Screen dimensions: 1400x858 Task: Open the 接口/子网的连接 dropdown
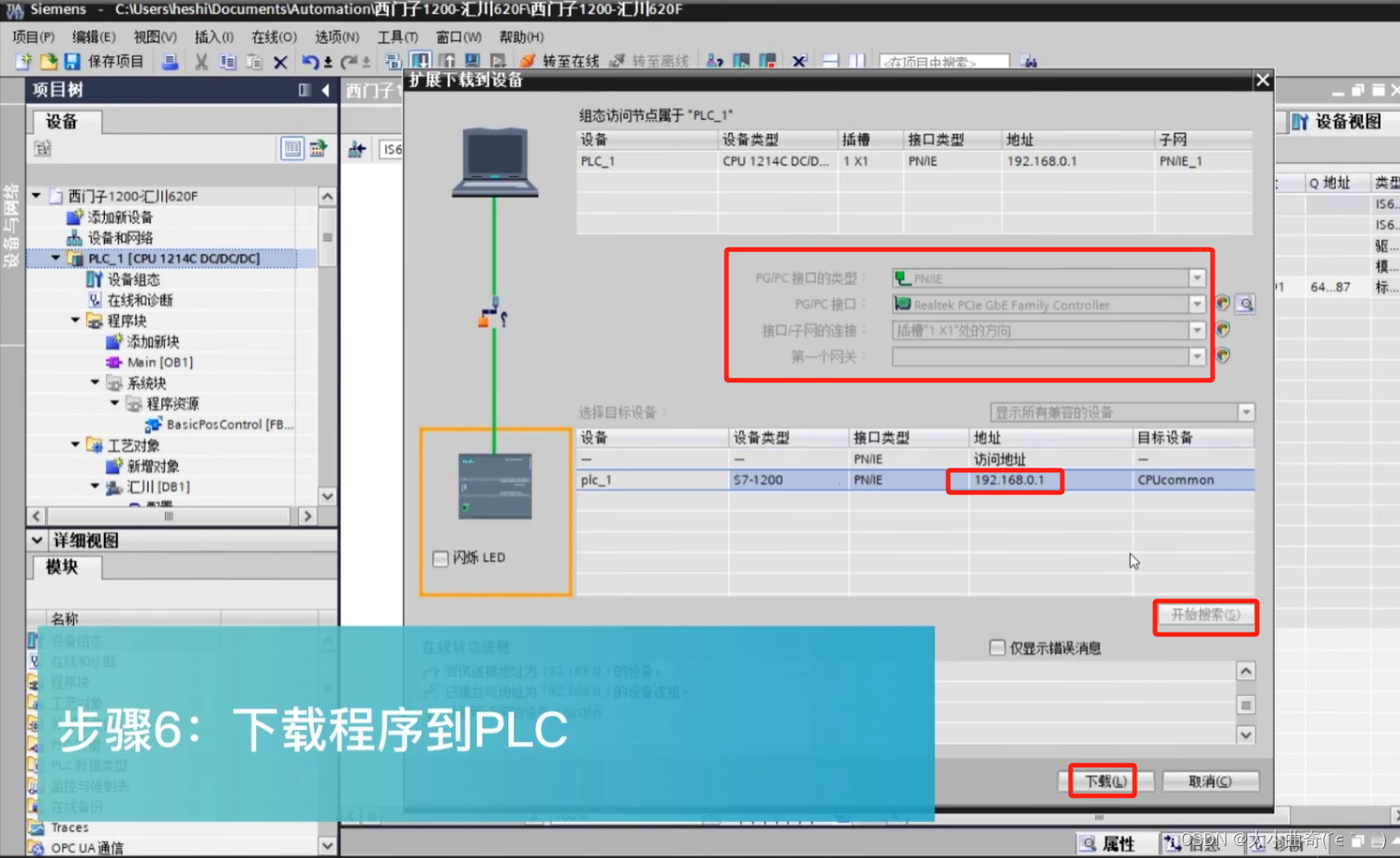(x=1197, y=330)
